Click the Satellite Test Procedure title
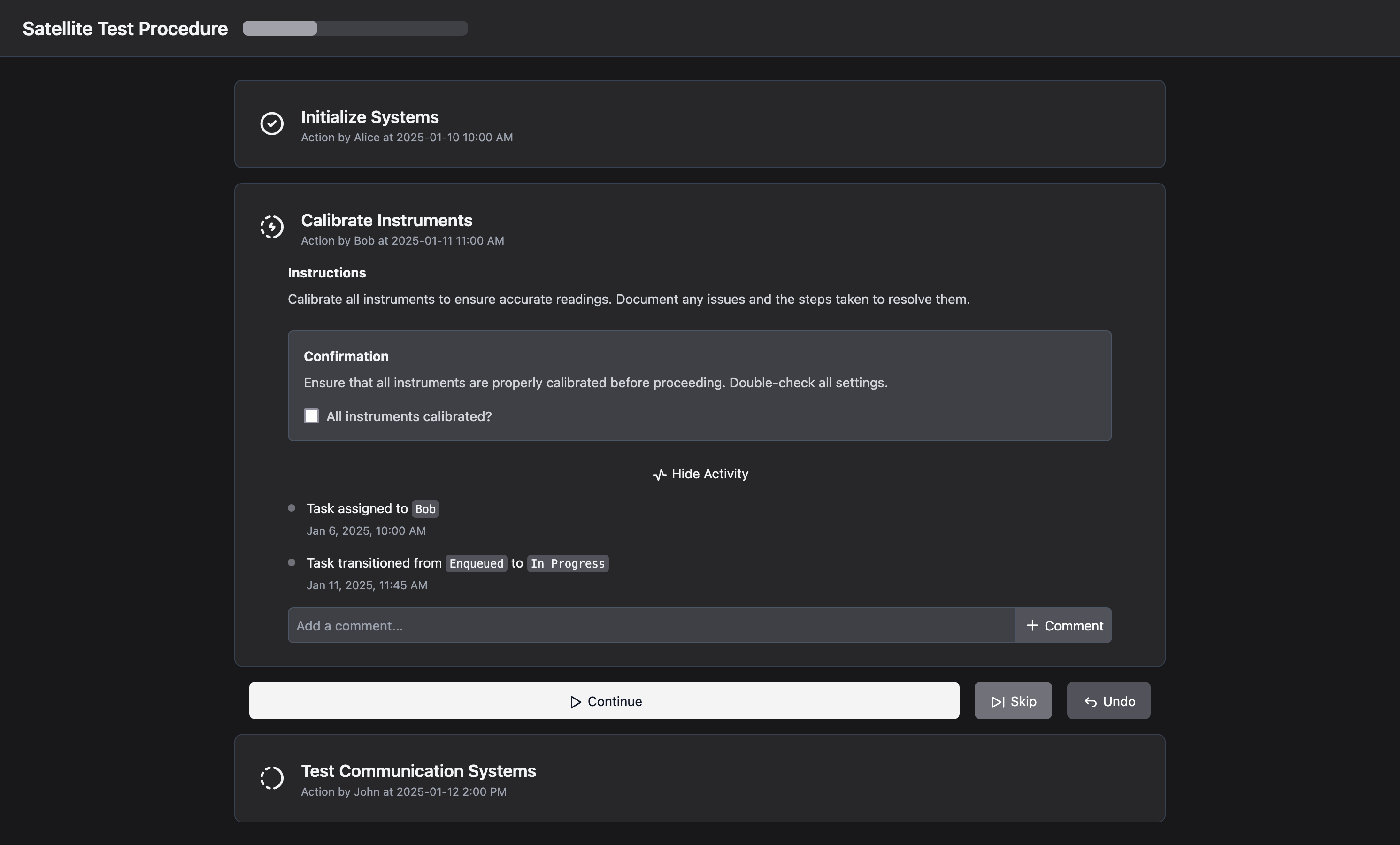The width and height of the screenshot is (1400, 845). pyautogui.click(x=124, y=28)
